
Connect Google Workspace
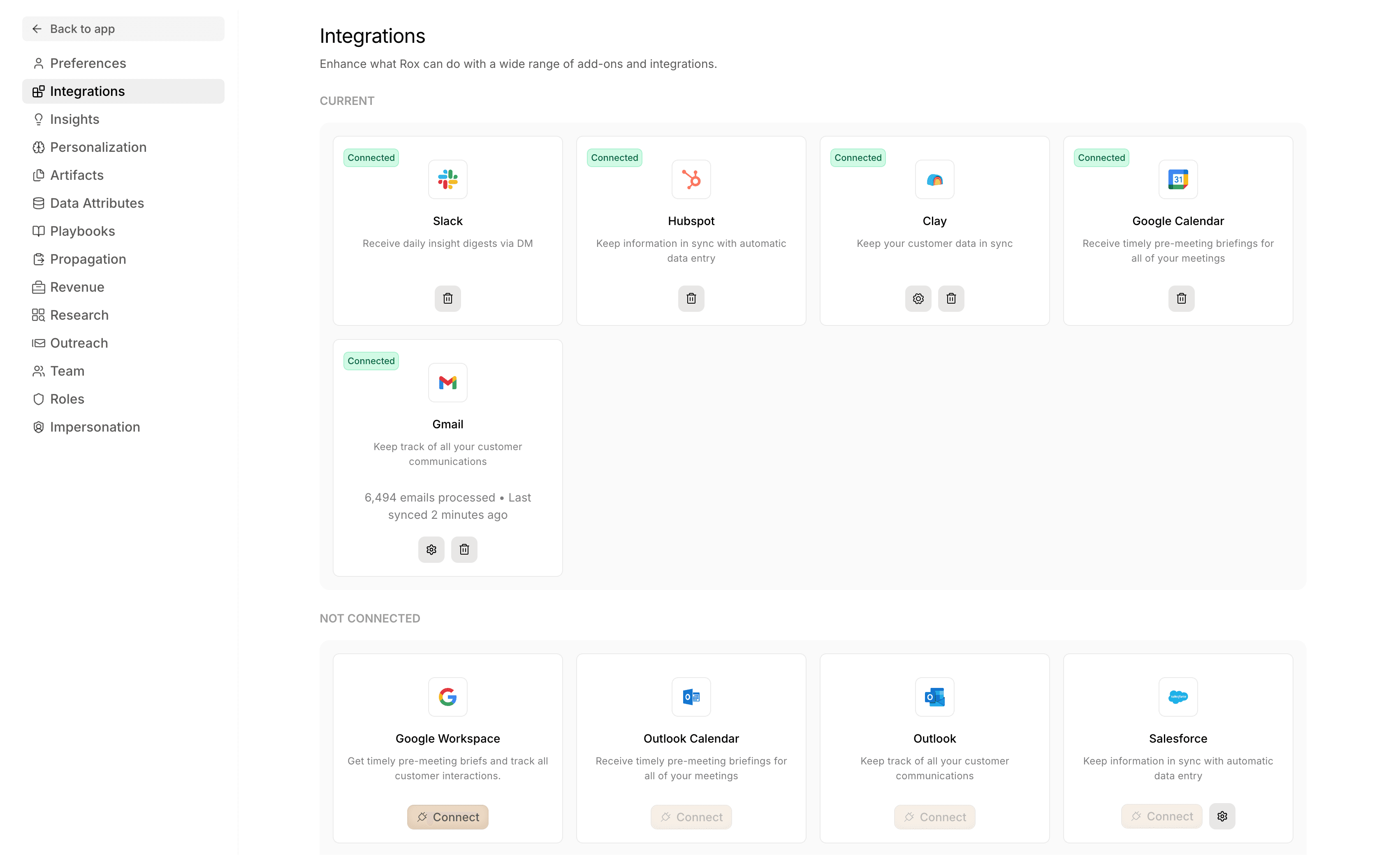[447, 817]
